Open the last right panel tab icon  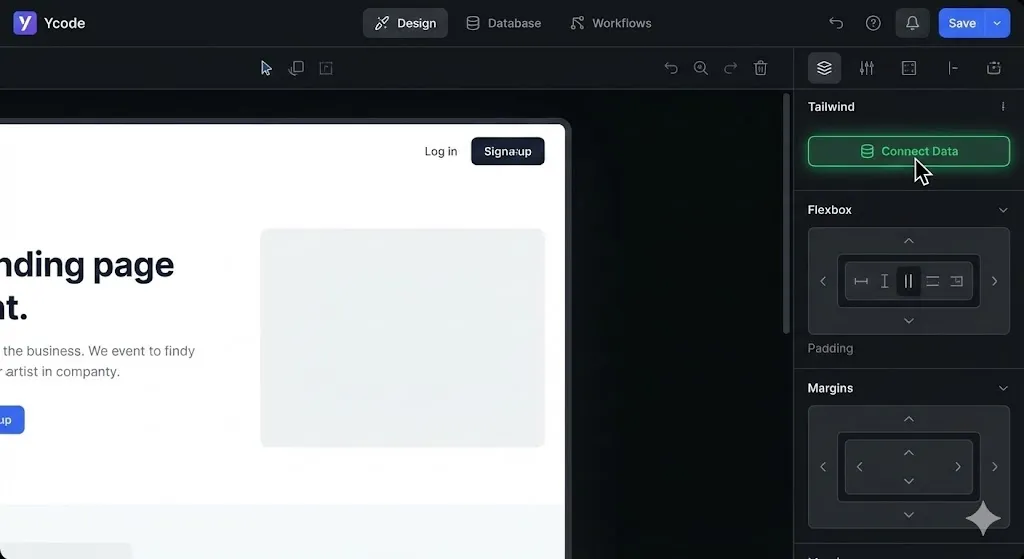pos(994,68)
